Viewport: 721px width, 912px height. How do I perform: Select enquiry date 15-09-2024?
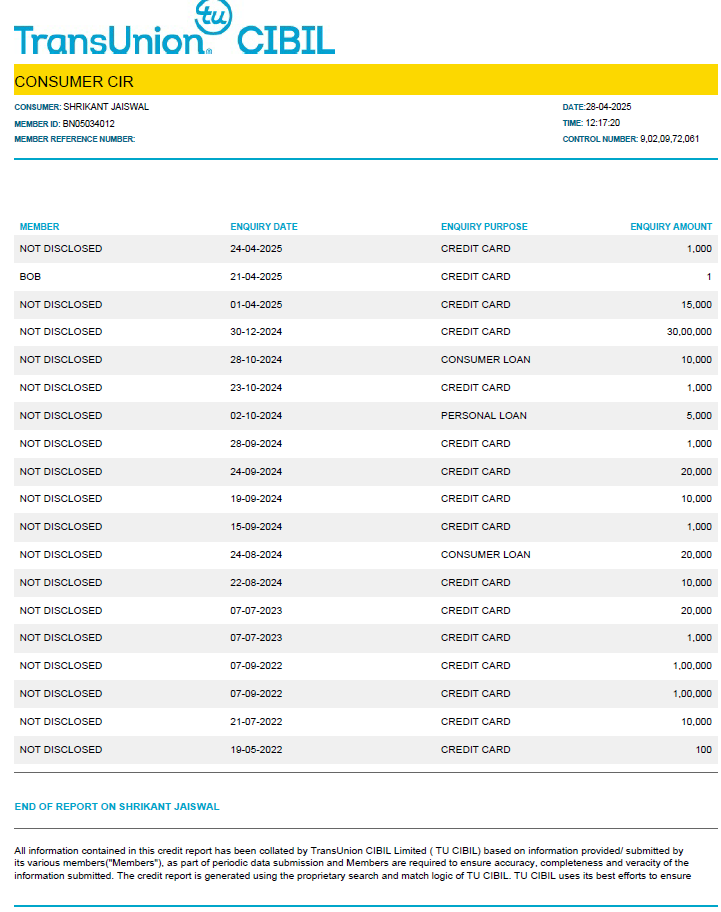click(256, 526)
